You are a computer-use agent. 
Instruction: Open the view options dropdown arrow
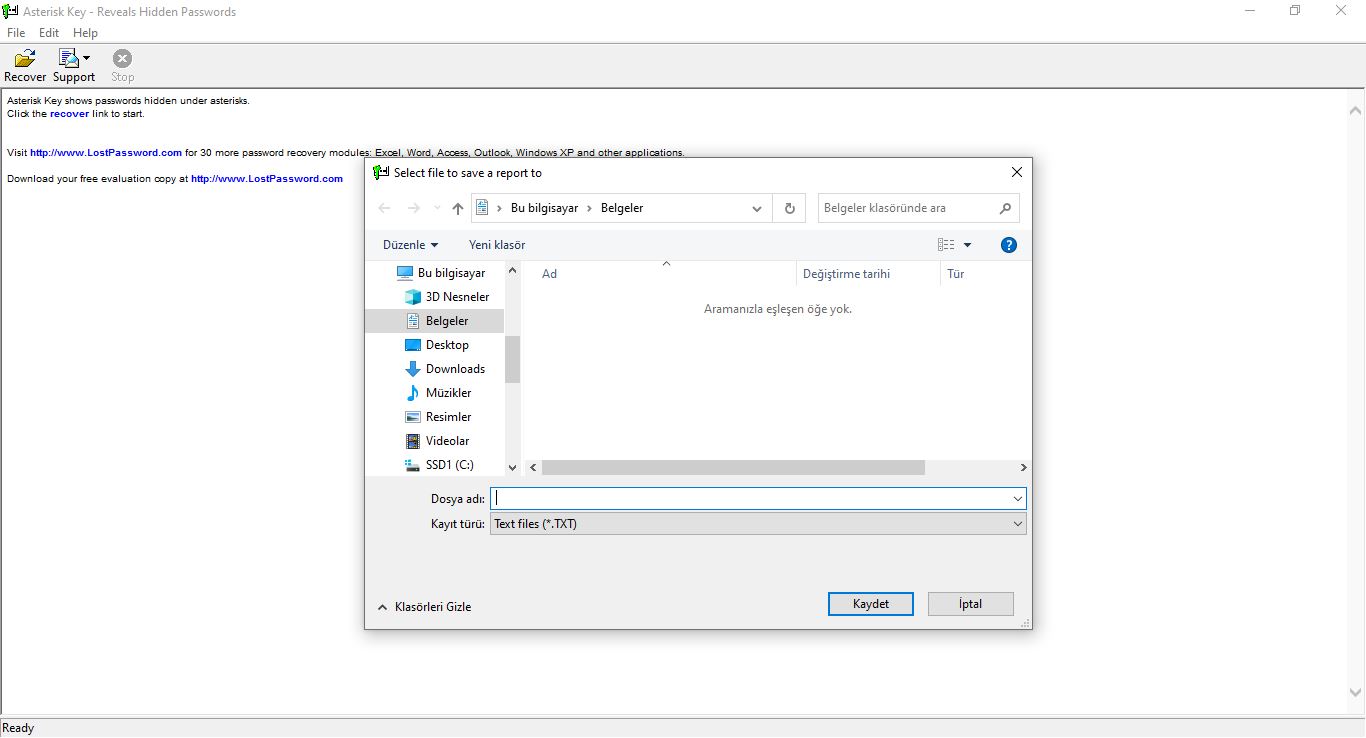click(967, 245)
